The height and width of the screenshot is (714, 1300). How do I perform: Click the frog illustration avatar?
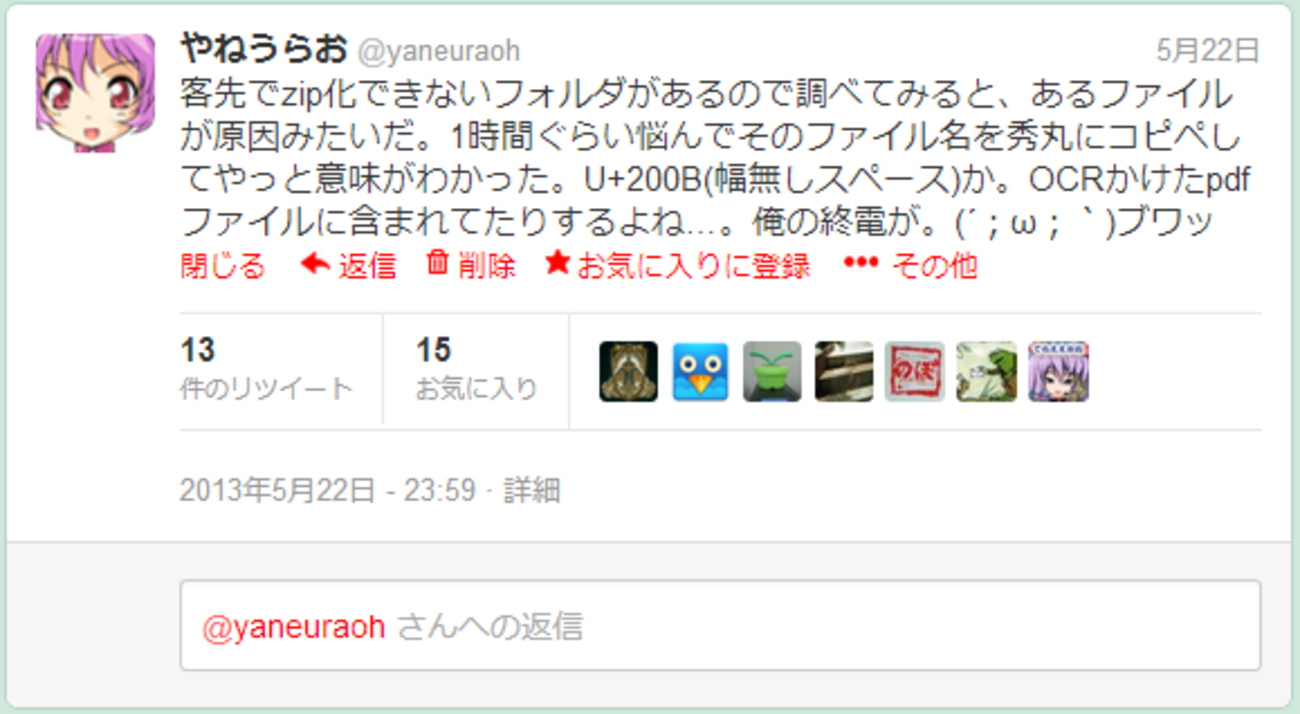[986, 371]
